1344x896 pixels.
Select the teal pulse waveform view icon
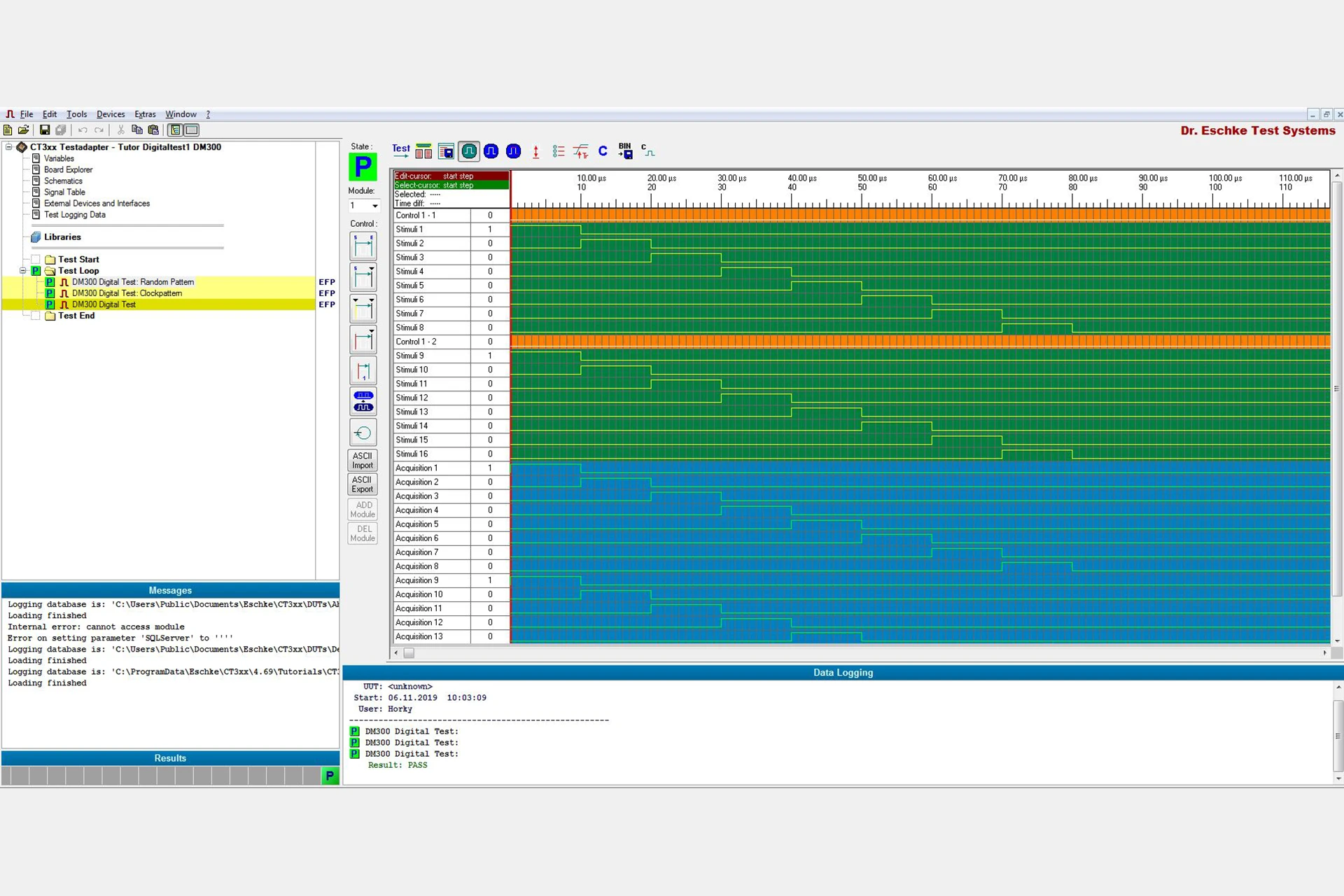[x=469, y=151]
